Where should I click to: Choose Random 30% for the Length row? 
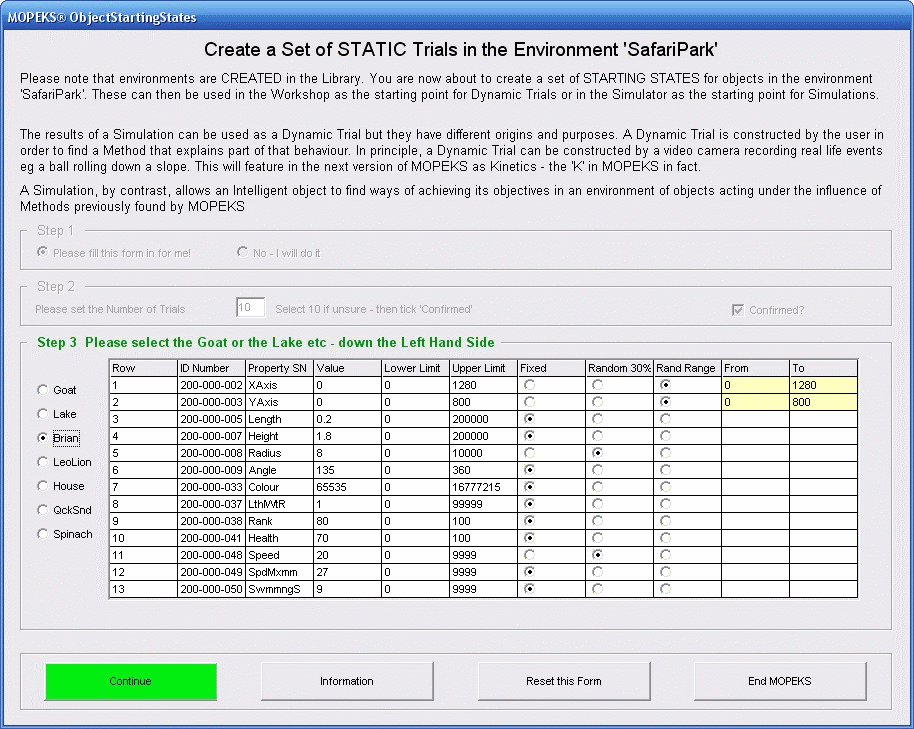click(x=597, y=418)
